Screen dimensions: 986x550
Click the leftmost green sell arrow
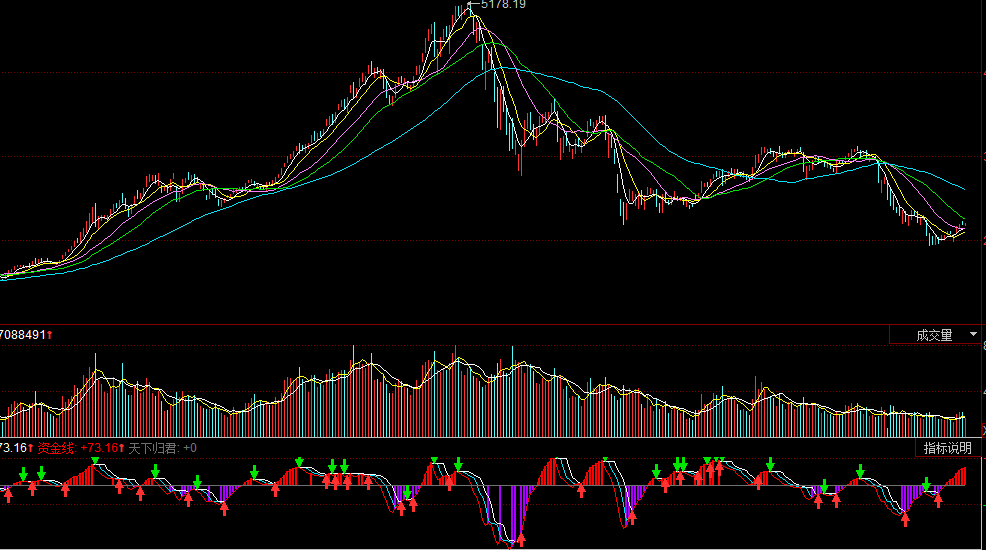coord(23,473)
